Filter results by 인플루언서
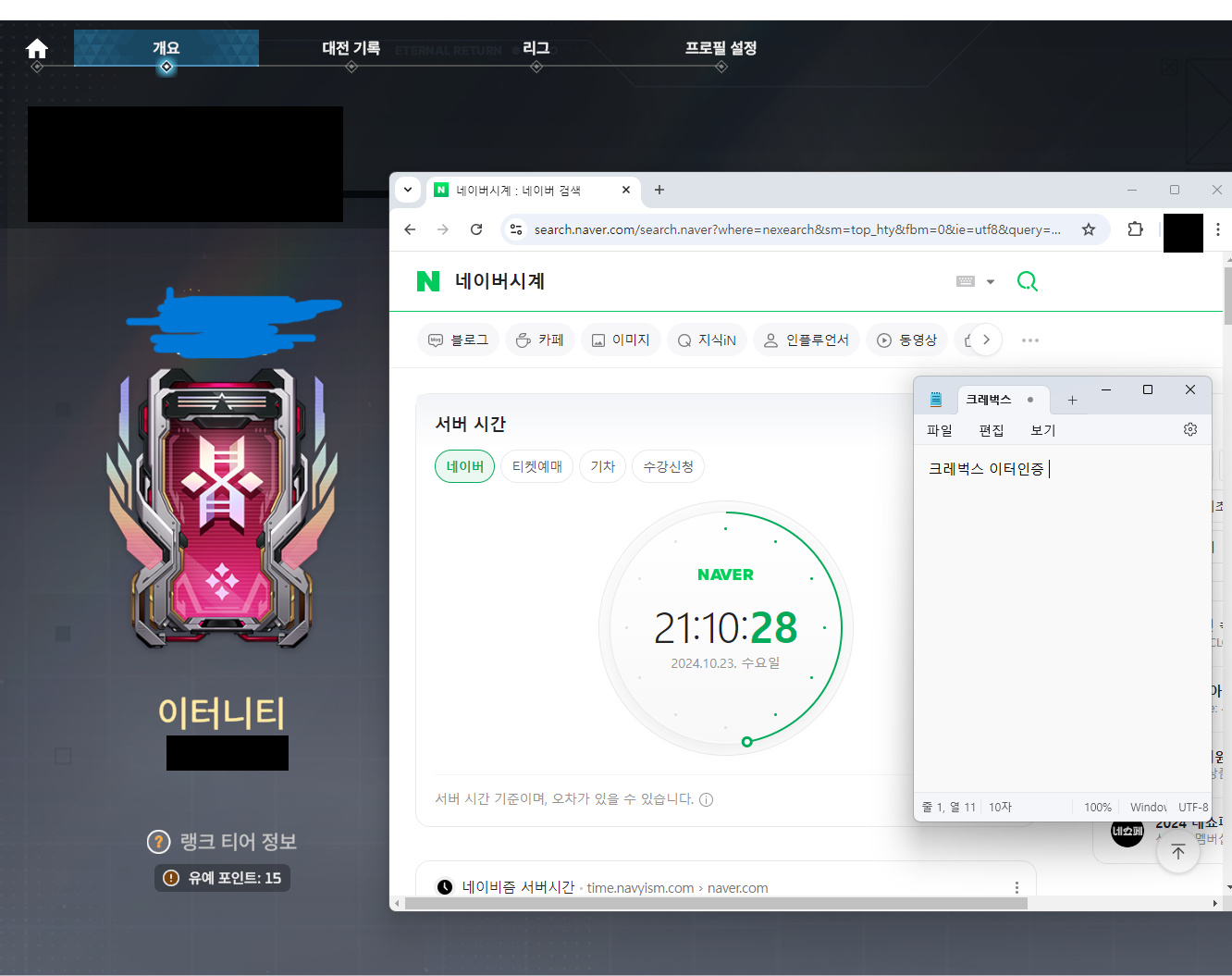 tap(807, 340)
